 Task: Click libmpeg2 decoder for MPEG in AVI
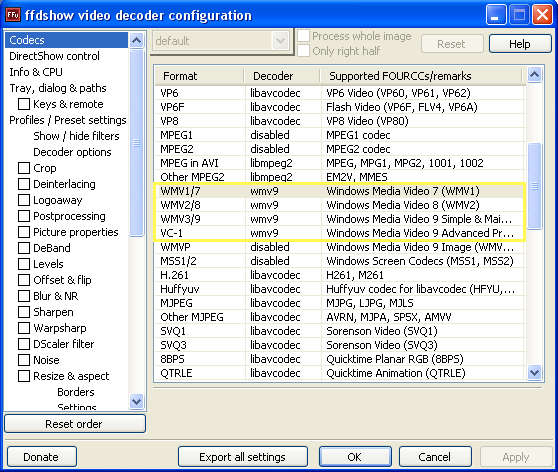(x=271, y=163)
